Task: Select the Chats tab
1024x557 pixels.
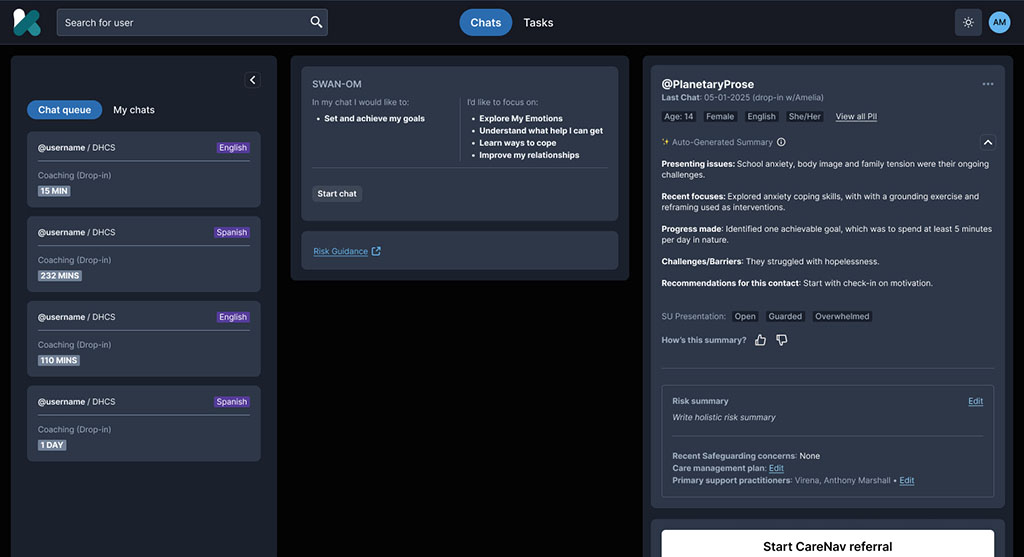Action: tap(485, 22)
